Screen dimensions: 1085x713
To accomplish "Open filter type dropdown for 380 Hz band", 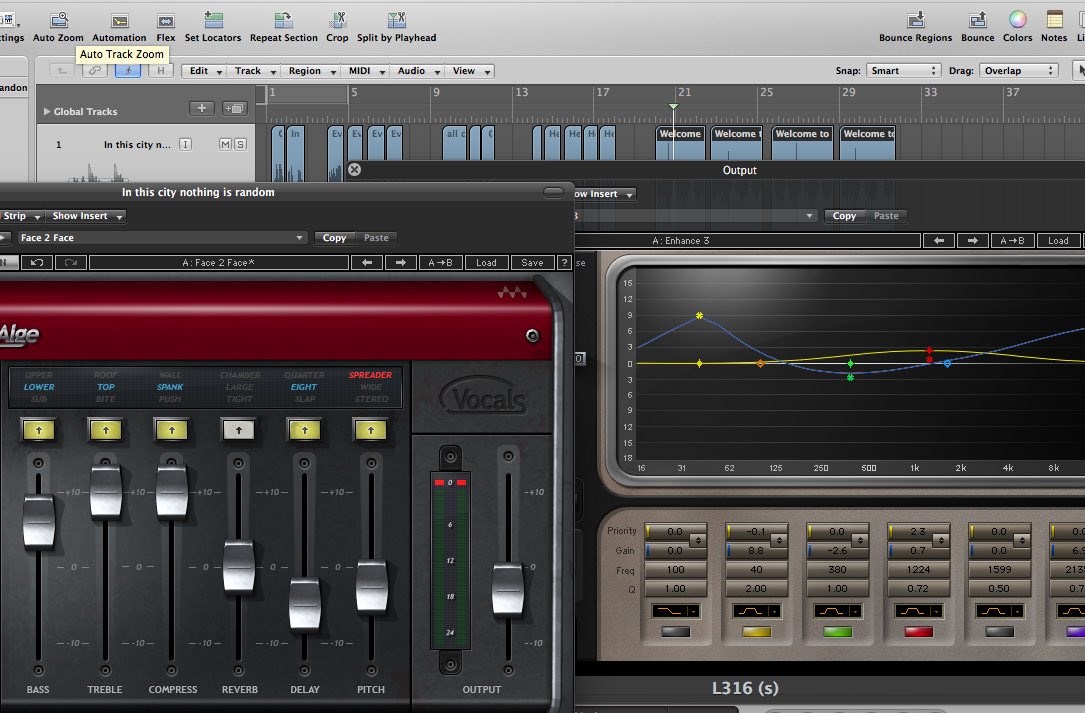I will pos(838,611).
